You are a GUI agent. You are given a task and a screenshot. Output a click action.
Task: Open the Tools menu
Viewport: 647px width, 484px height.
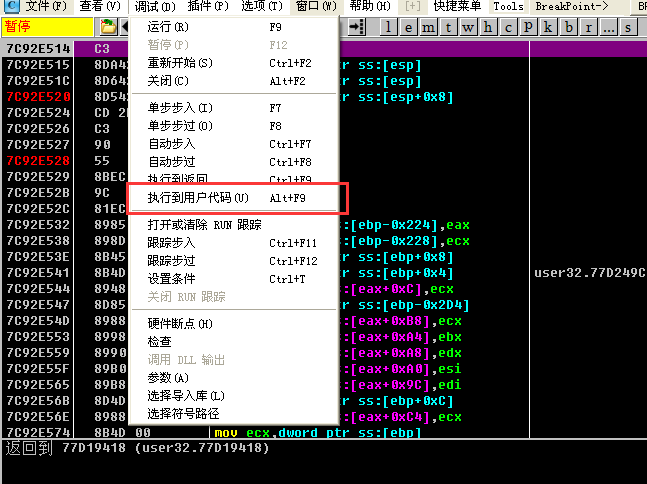point(508,6)
